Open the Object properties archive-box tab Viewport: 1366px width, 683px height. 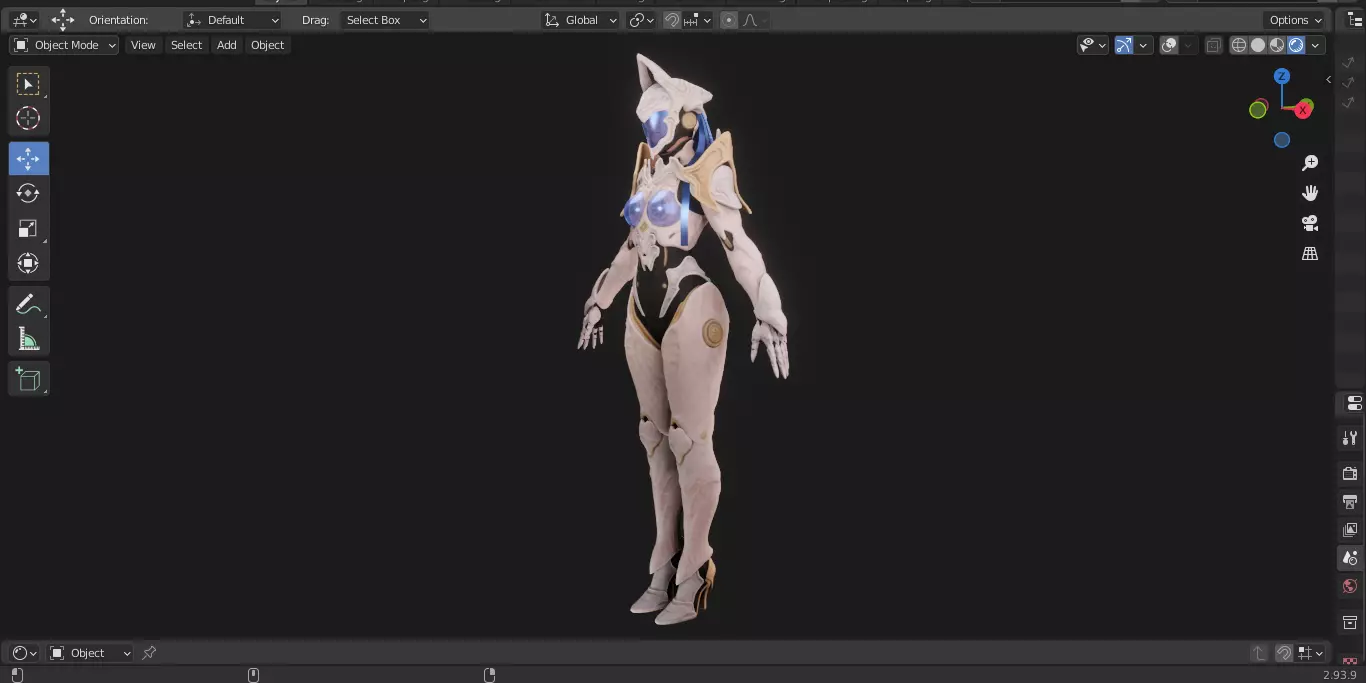coord(1350,622)
